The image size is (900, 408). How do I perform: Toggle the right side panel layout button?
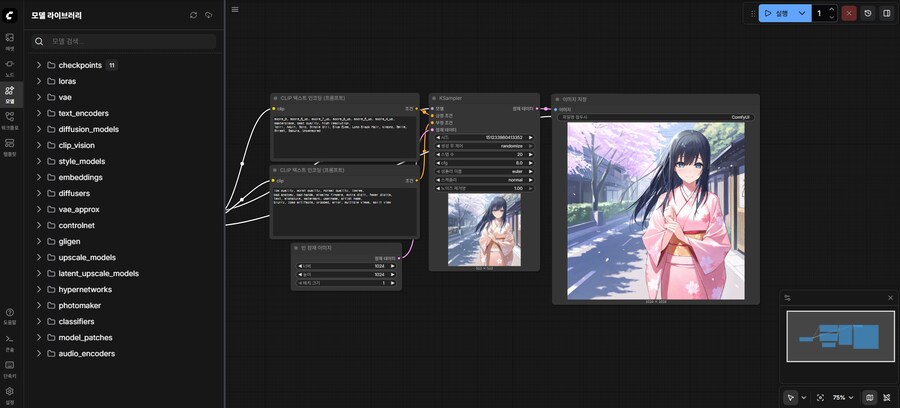click(x=886, y=14)
